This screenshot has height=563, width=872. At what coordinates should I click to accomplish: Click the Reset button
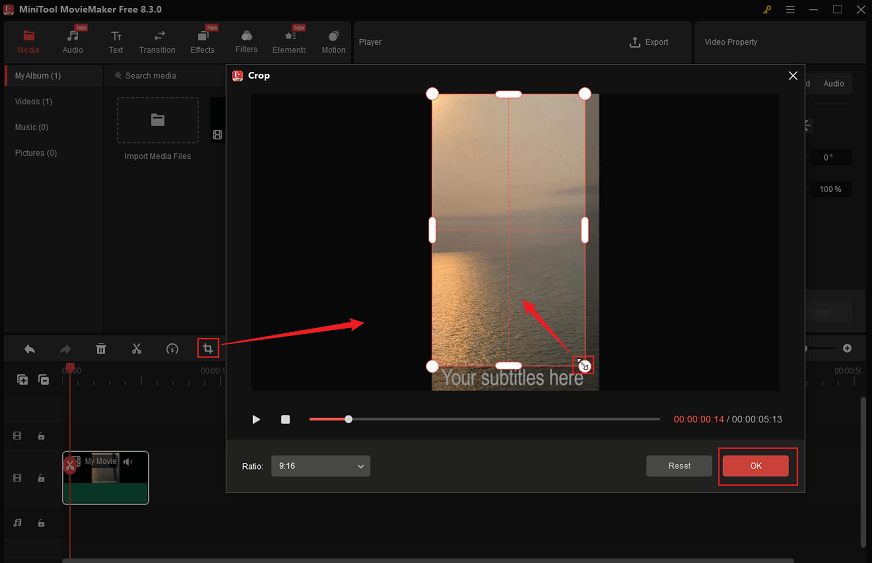[679, 466]
